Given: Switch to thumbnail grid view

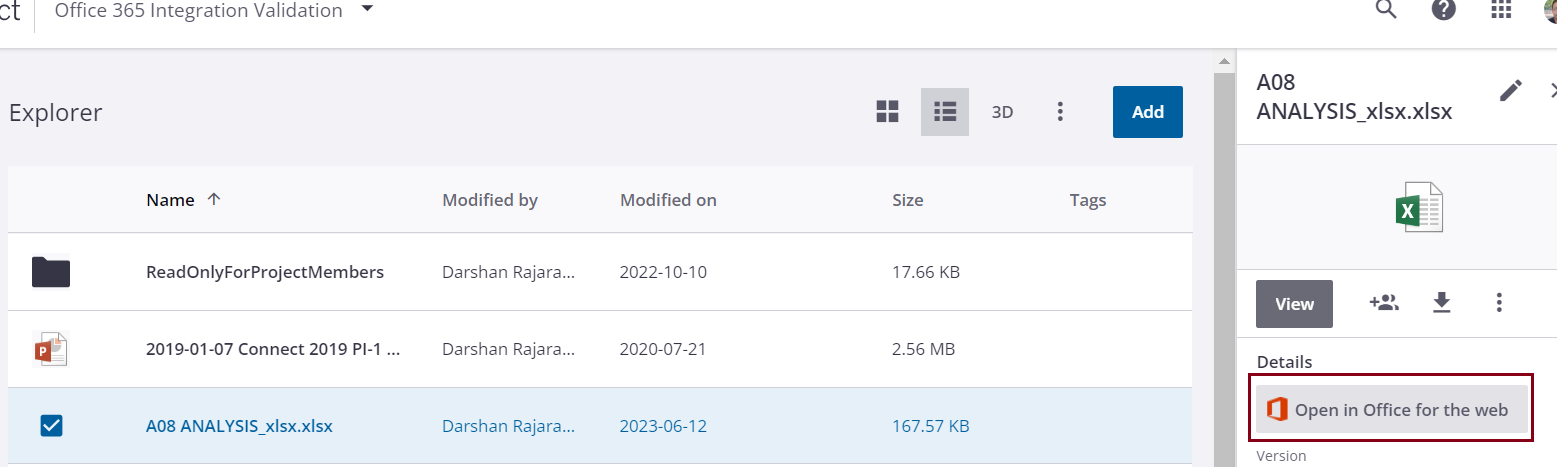Looking at the screenshot, I should click(x=887, y=112).
